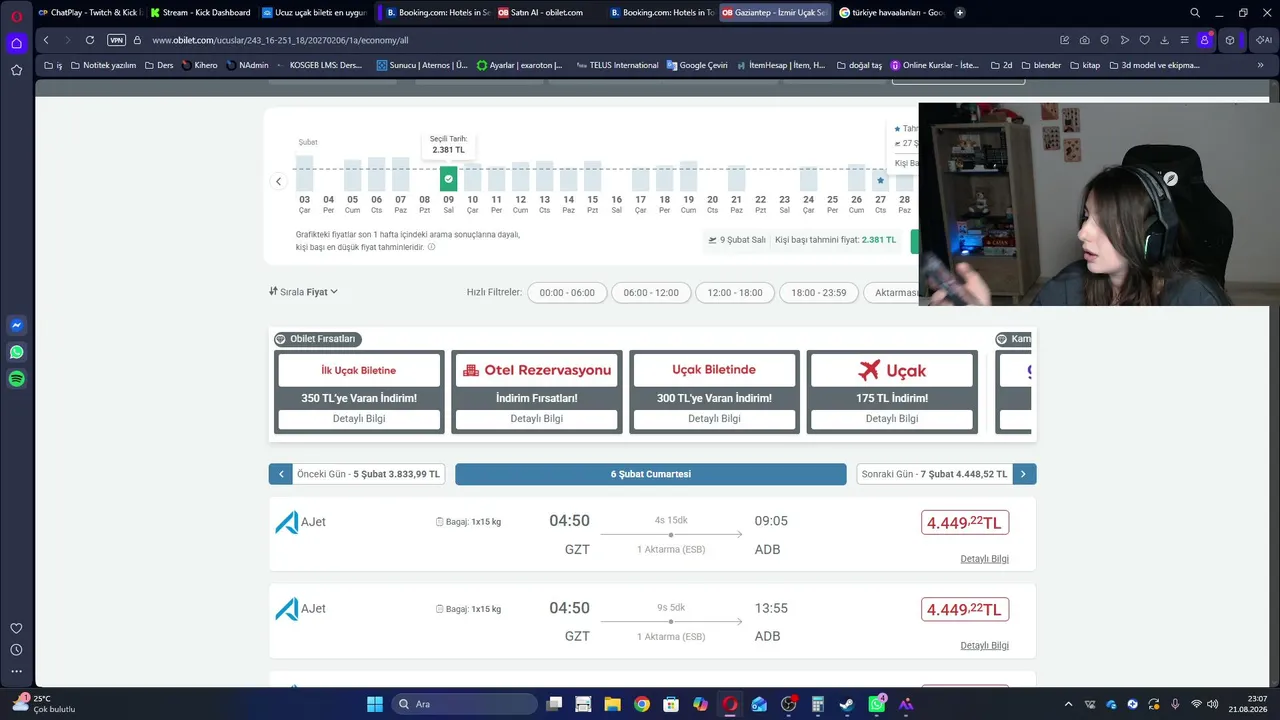The width and height of the screenshot is (1280, 720).
Task: Select the starred 27 Cts date bar
Action: click(x=880, y=183)
